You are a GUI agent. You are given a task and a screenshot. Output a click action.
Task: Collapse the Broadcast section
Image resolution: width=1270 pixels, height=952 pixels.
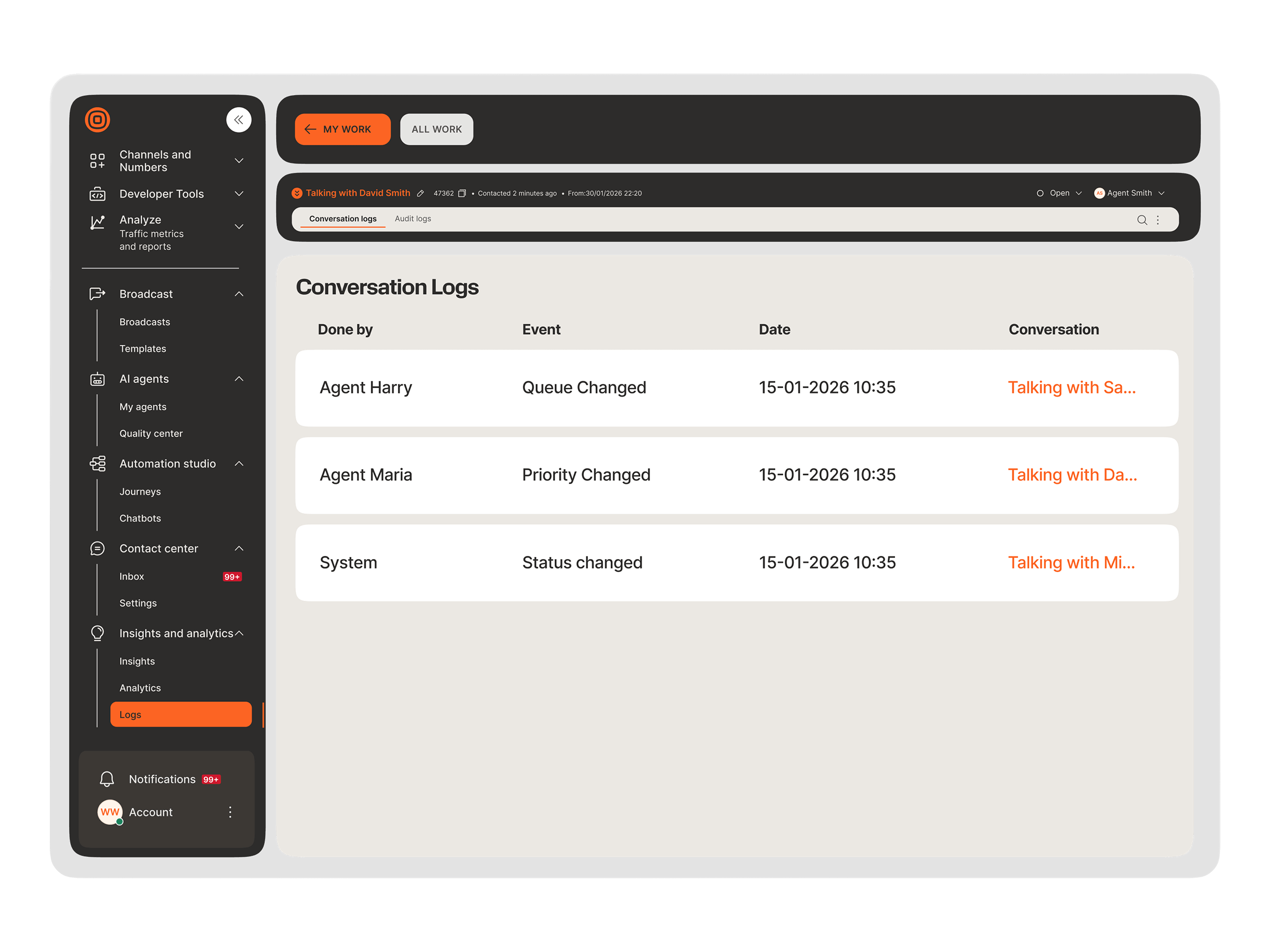click(x=239, y=294)
